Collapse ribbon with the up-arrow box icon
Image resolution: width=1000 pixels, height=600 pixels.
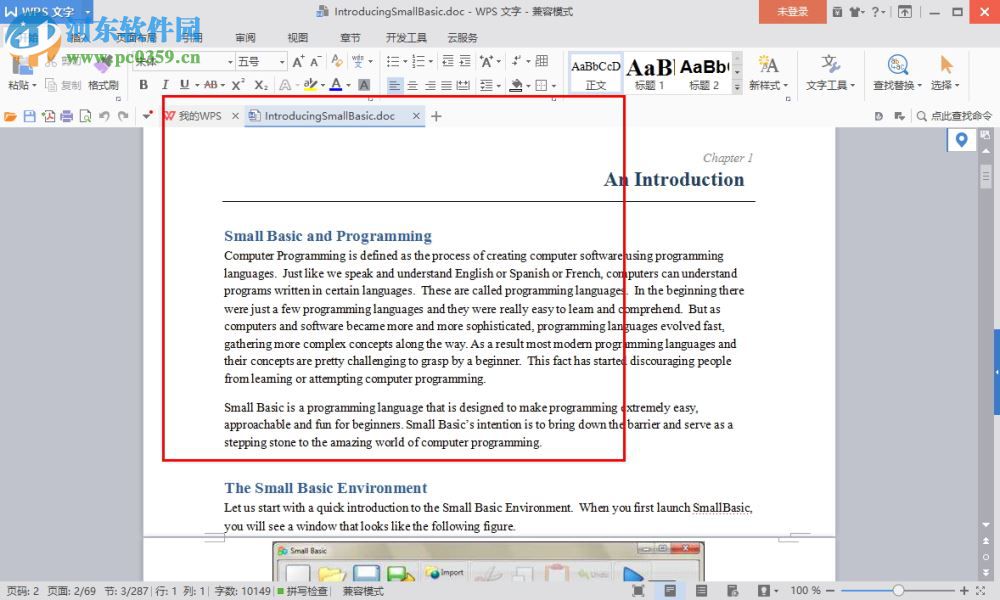[x=904, y=11]
